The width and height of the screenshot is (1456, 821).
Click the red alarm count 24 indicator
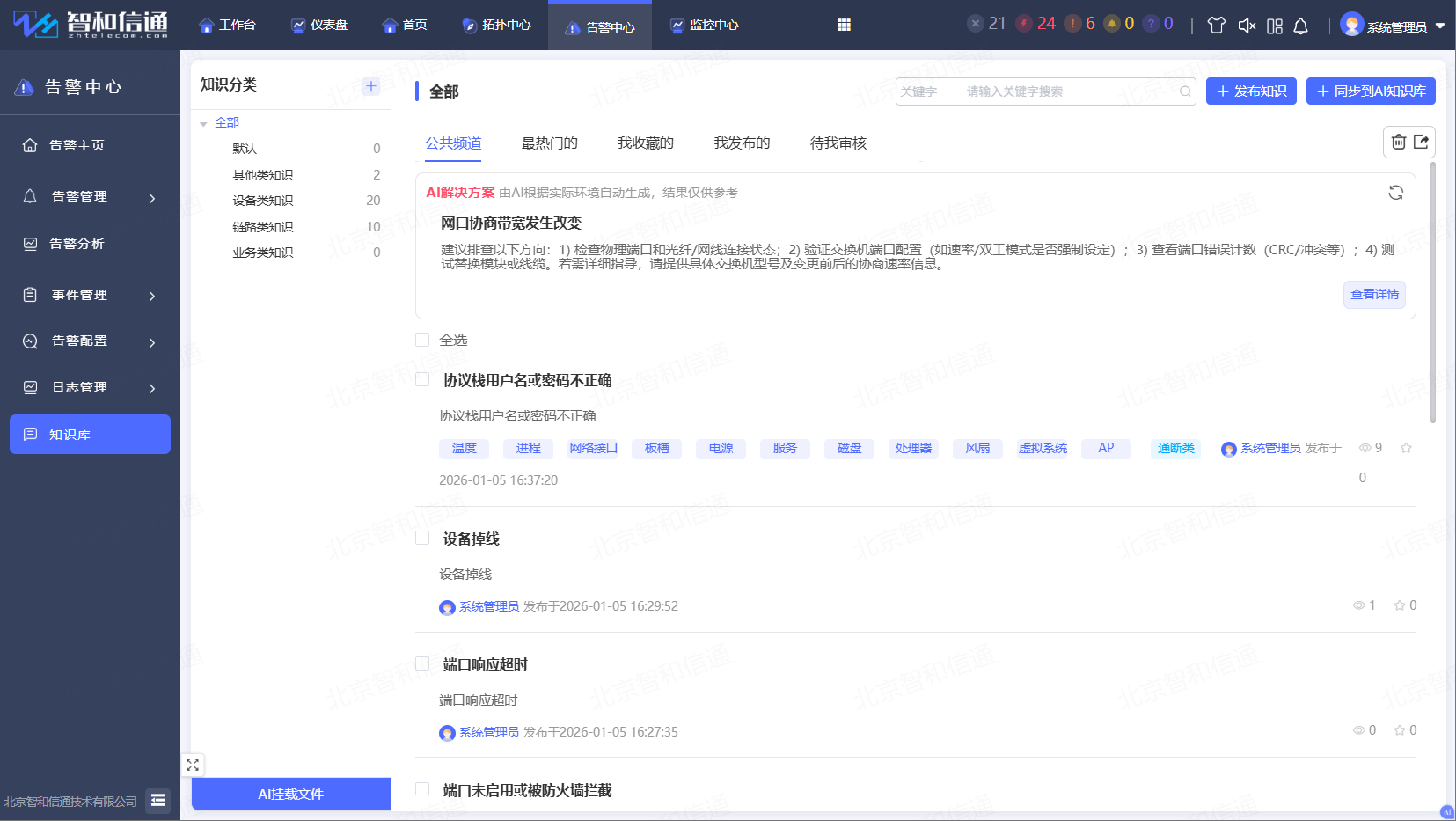(1035, 24)
